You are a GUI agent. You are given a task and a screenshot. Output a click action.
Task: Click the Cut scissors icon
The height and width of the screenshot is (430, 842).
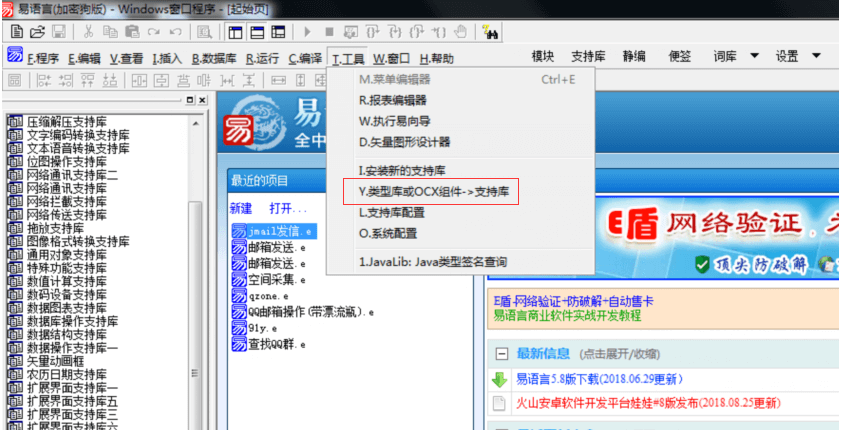coord(89,32)
